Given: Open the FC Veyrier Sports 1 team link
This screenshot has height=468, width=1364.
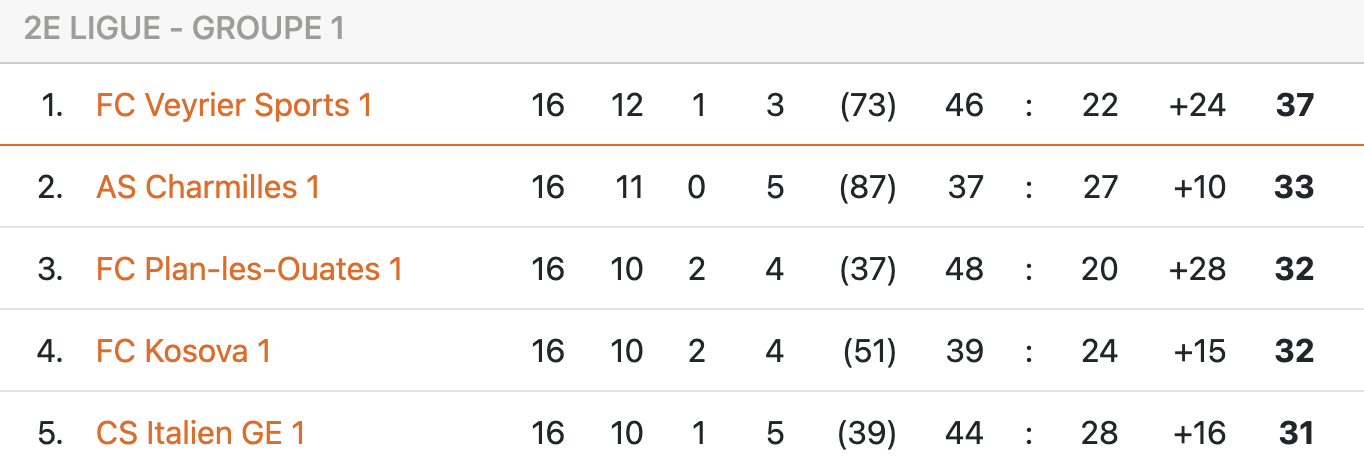Looking at the screenshot, I should tap(234, 105).
